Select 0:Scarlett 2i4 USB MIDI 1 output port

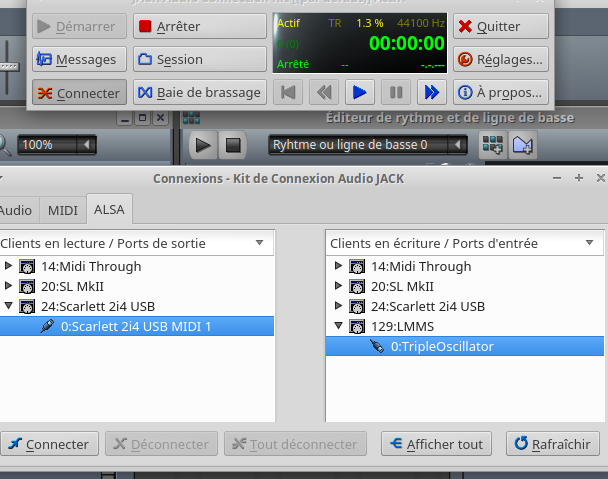point(136,326)
